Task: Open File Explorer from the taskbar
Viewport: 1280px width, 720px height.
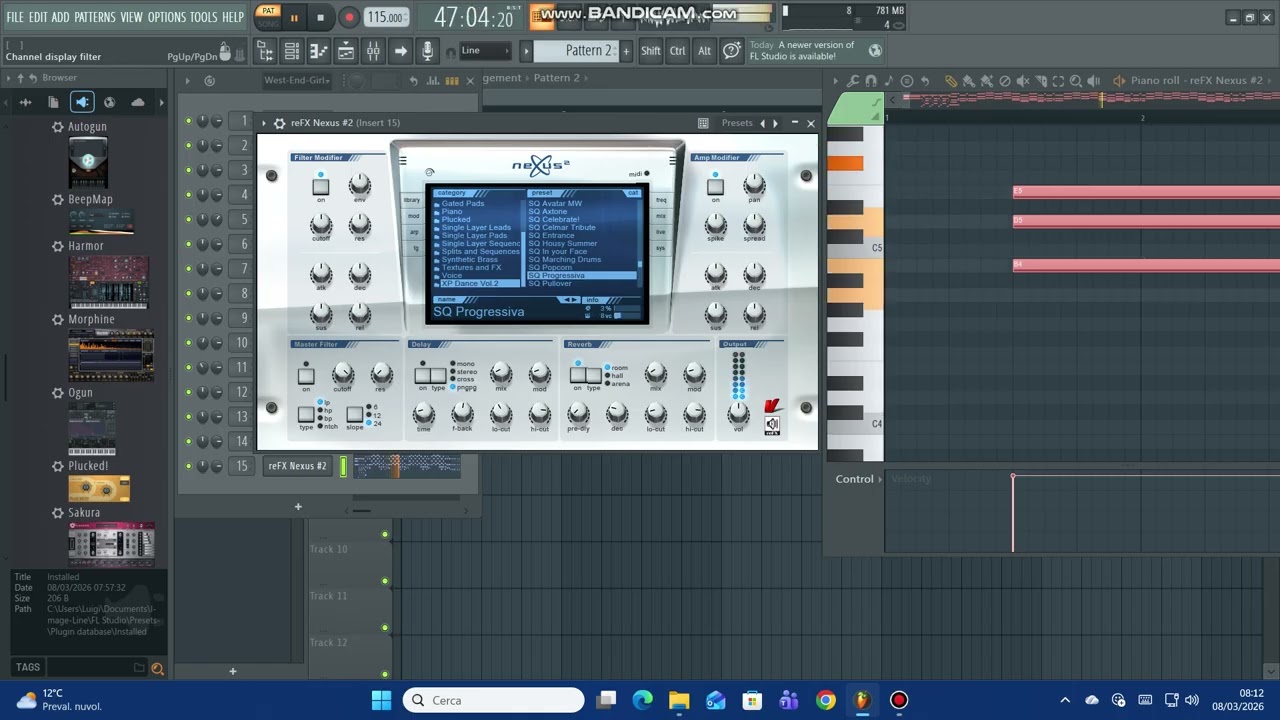Action: point(679,700)
